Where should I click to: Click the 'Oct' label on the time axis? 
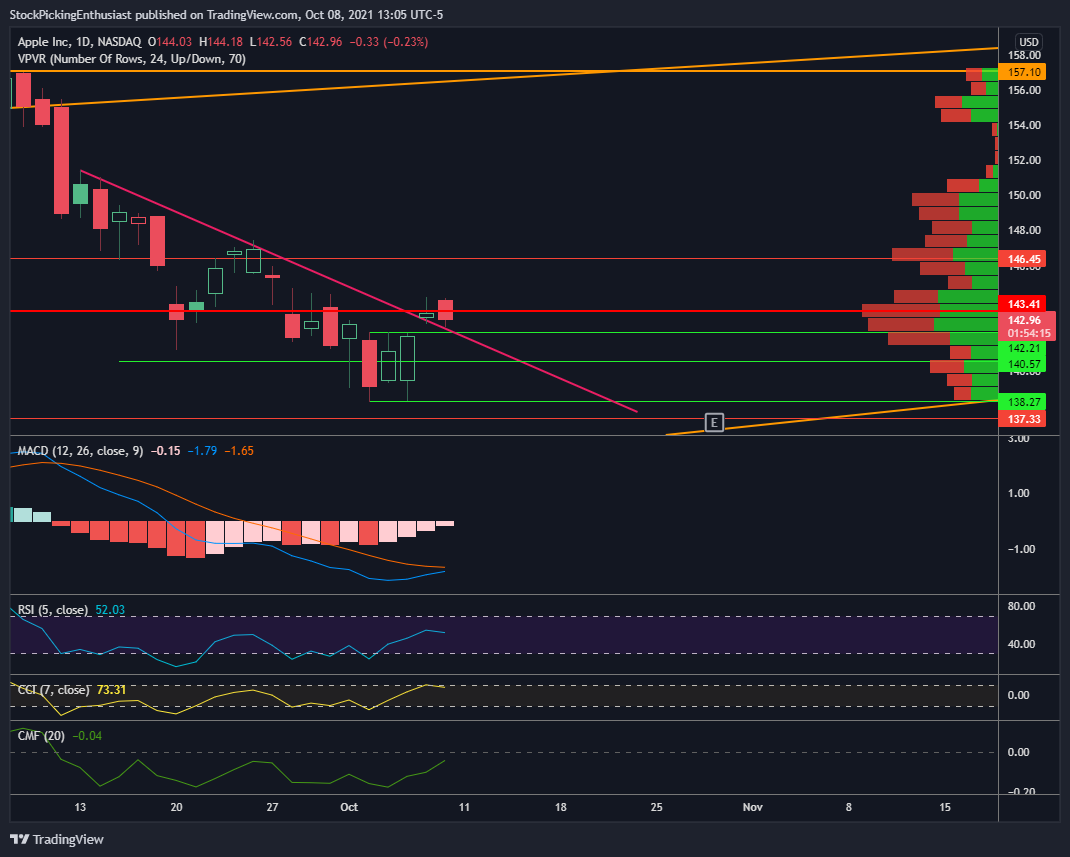pyautogui.click(x=349, y=807)
